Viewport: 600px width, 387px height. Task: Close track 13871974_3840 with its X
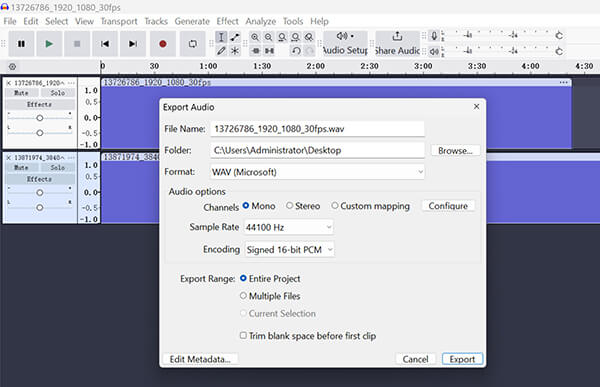9,157
